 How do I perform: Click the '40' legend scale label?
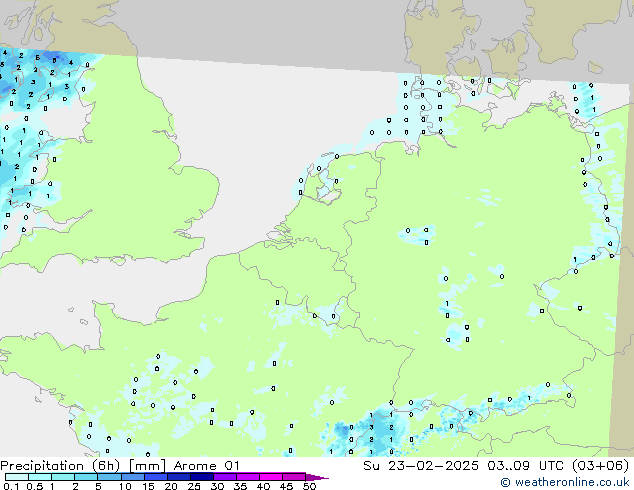coord(263,486)
